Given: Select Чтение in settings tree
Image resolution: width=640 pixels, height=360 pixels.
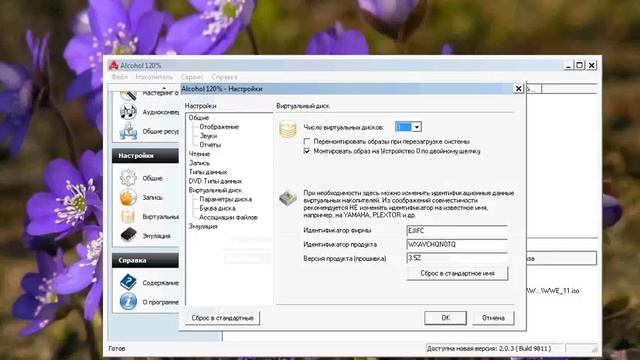Looking at the screenshot, I should (199, 154).
